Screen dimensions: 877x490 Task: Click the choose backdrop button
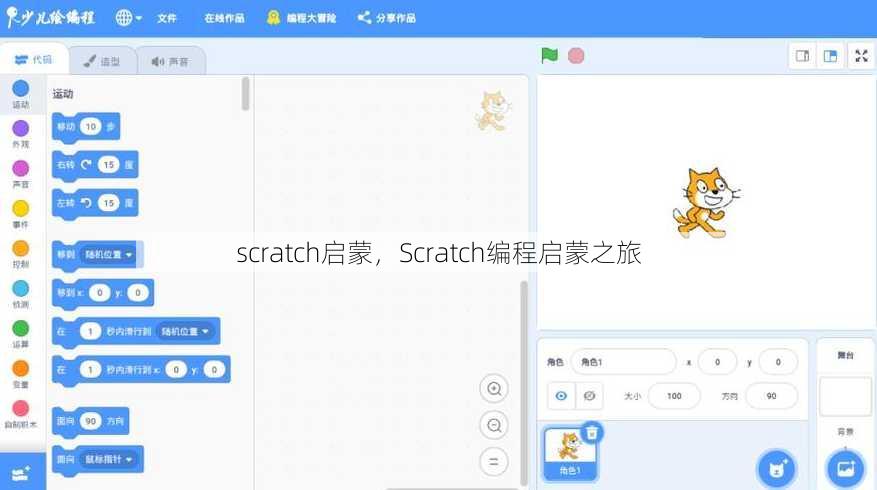pyautogui.click(x=845, y=469)
